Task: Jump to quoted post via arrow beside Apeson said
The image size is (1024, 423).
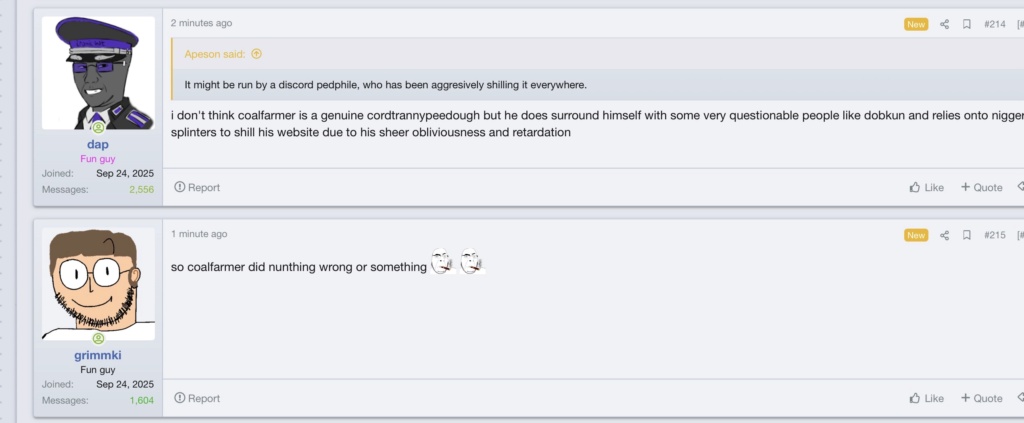Action: tap(257, 54)
